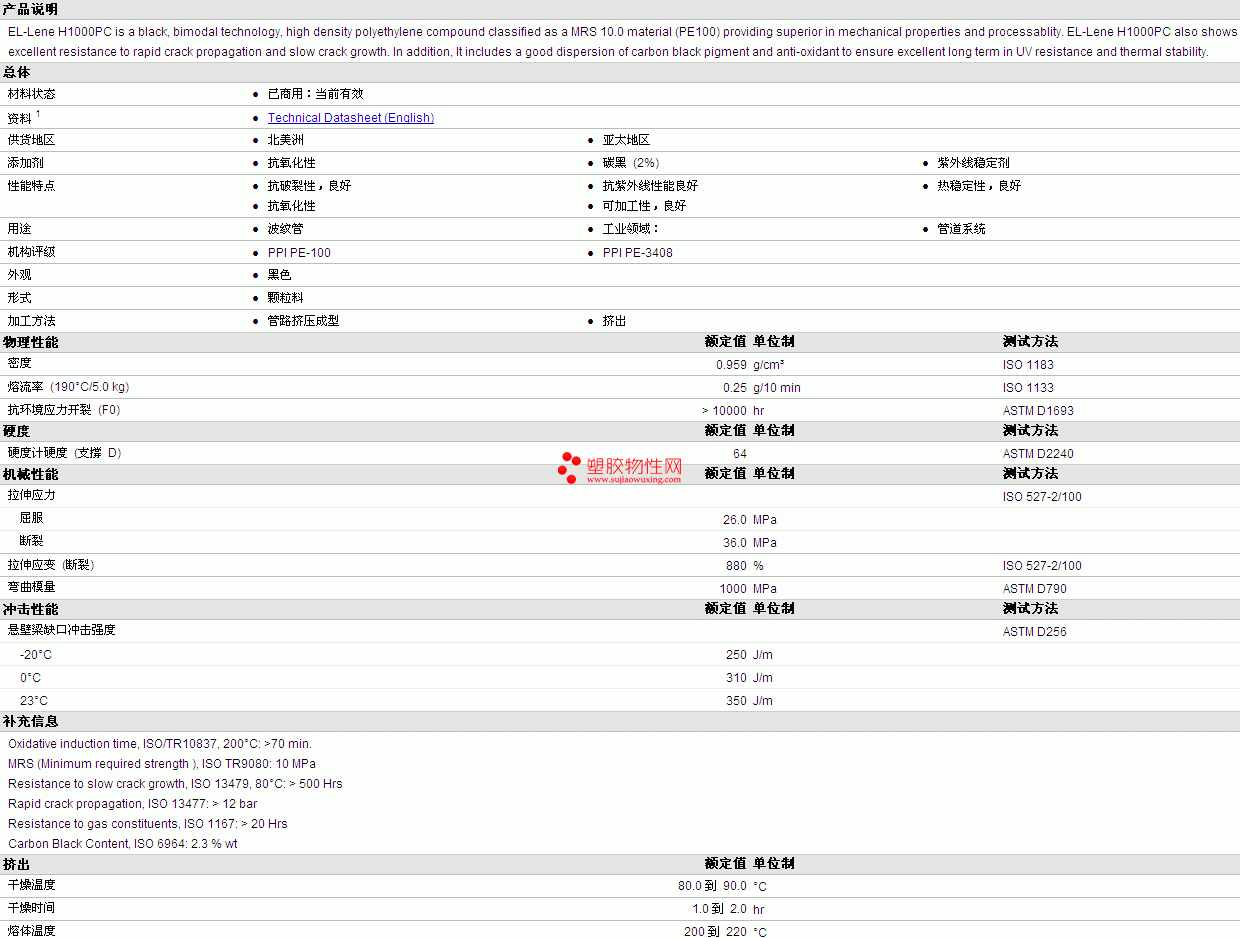Select the 熔流率 (190°C/5.0 kg) label

(x=68, y=387)
